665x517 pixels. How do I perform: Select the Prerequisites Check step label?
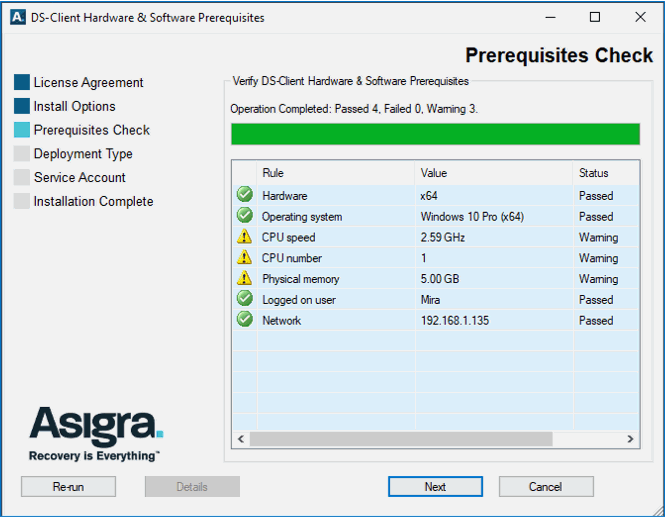[92, 130]
